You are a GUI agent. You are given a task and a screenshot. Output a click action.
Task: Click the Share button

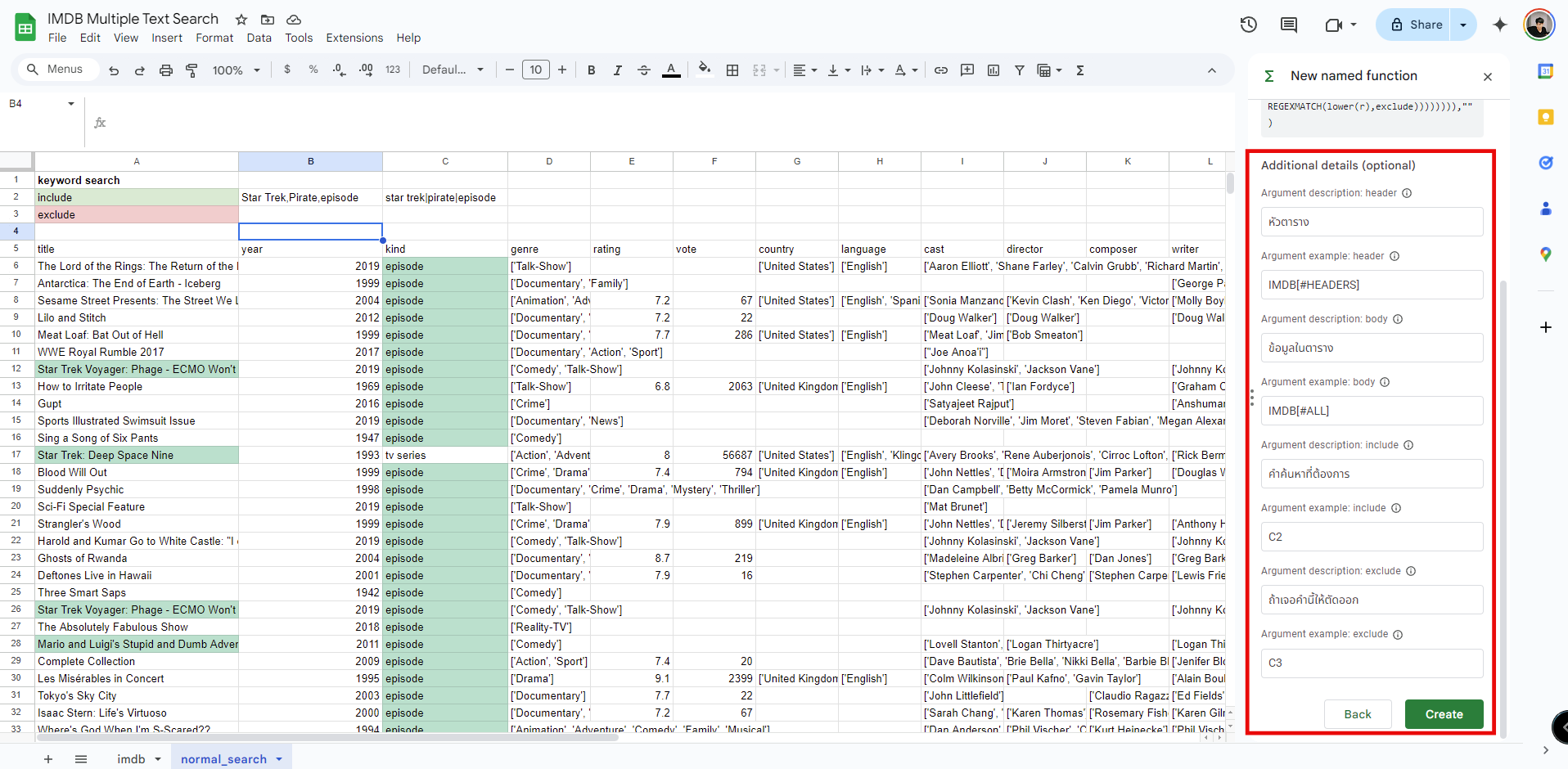1416,25
